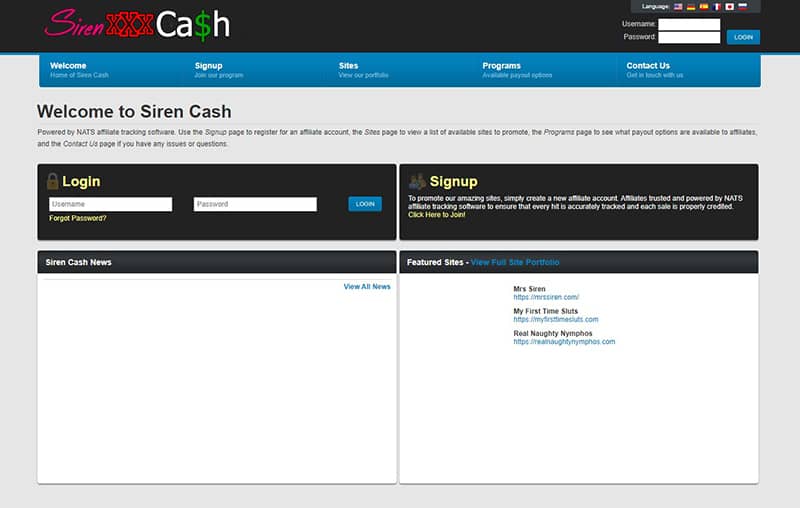Choose the Spanish flag language option

tap(704, 7)
